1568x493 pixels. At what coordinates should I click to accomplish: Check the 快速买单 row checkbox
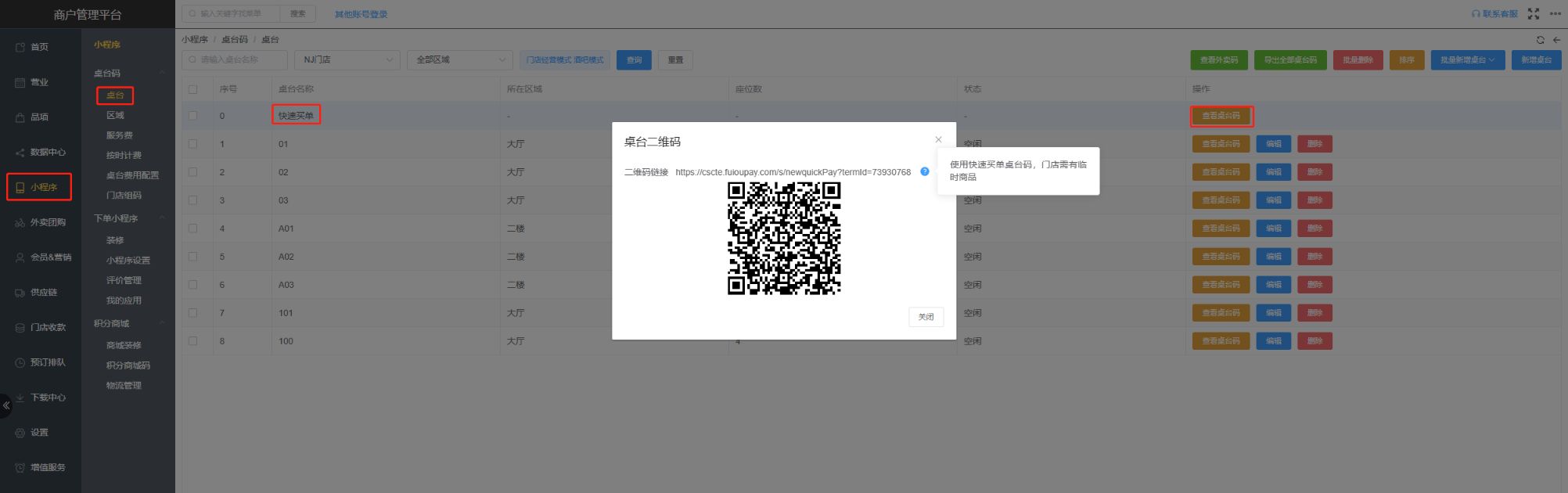(192, 116)
